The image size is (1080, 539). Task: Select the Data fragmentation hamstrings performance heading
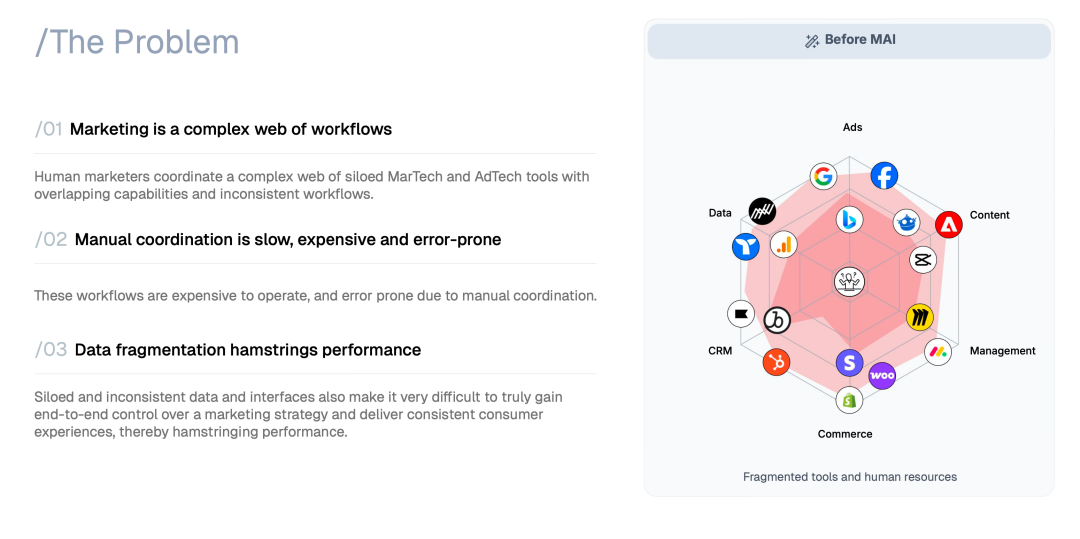tap(248, 349)
